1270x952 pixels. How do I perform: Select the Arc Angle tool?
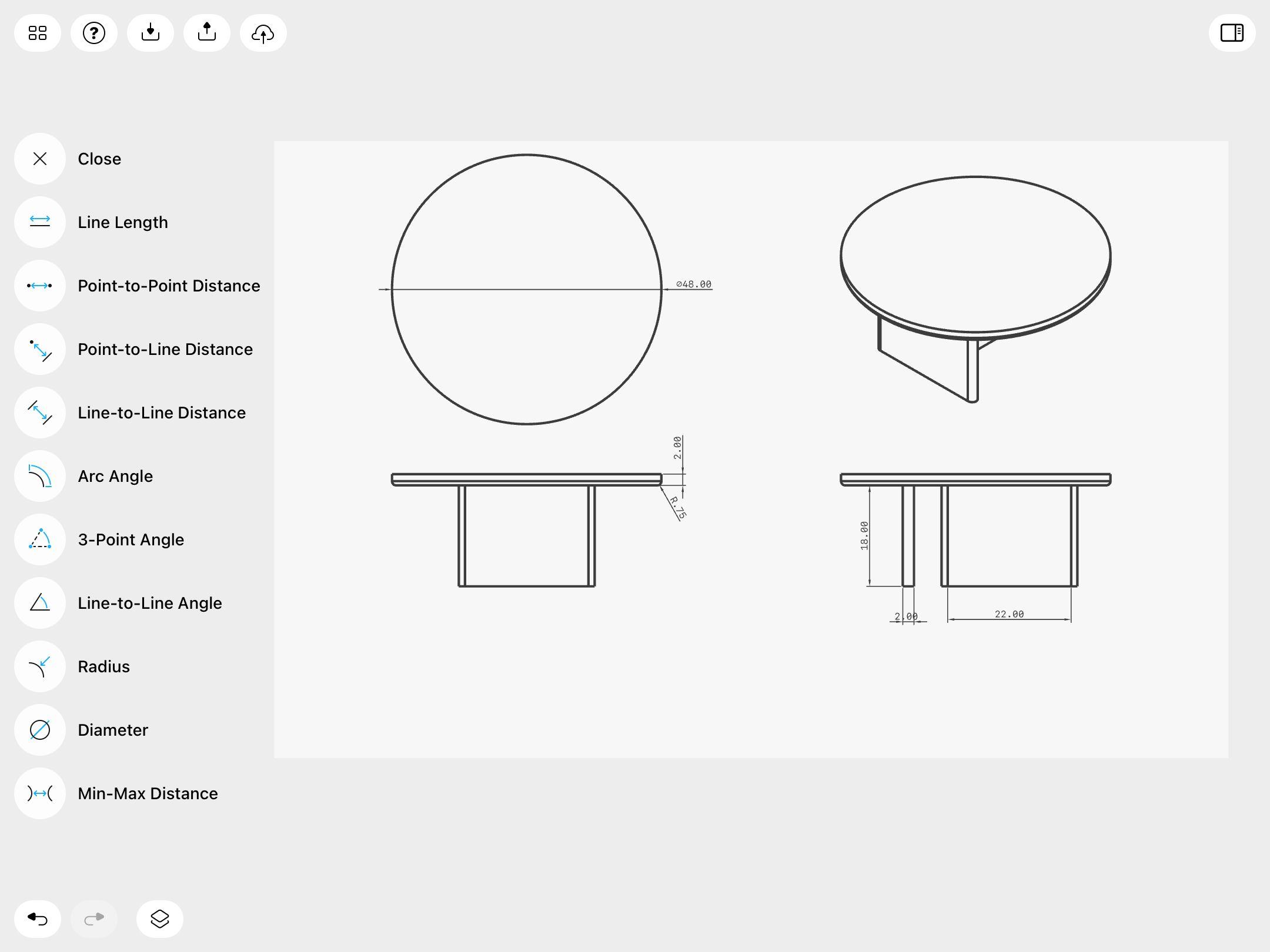pyautogui.click(x=40, y=476)
